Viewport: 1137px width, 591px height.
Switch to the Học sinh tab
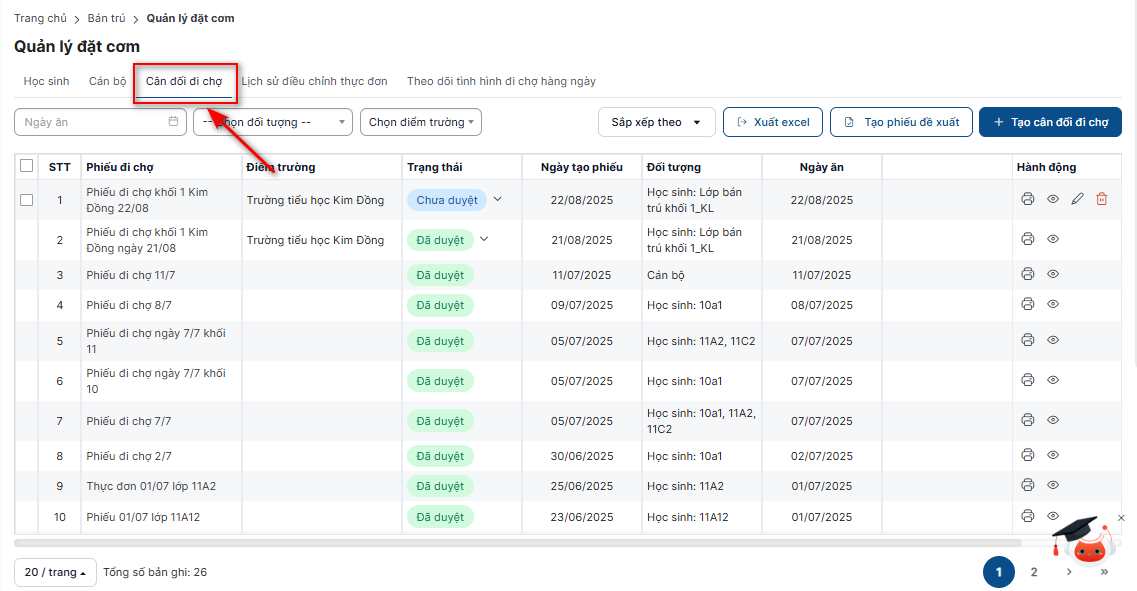pos(46,81)
